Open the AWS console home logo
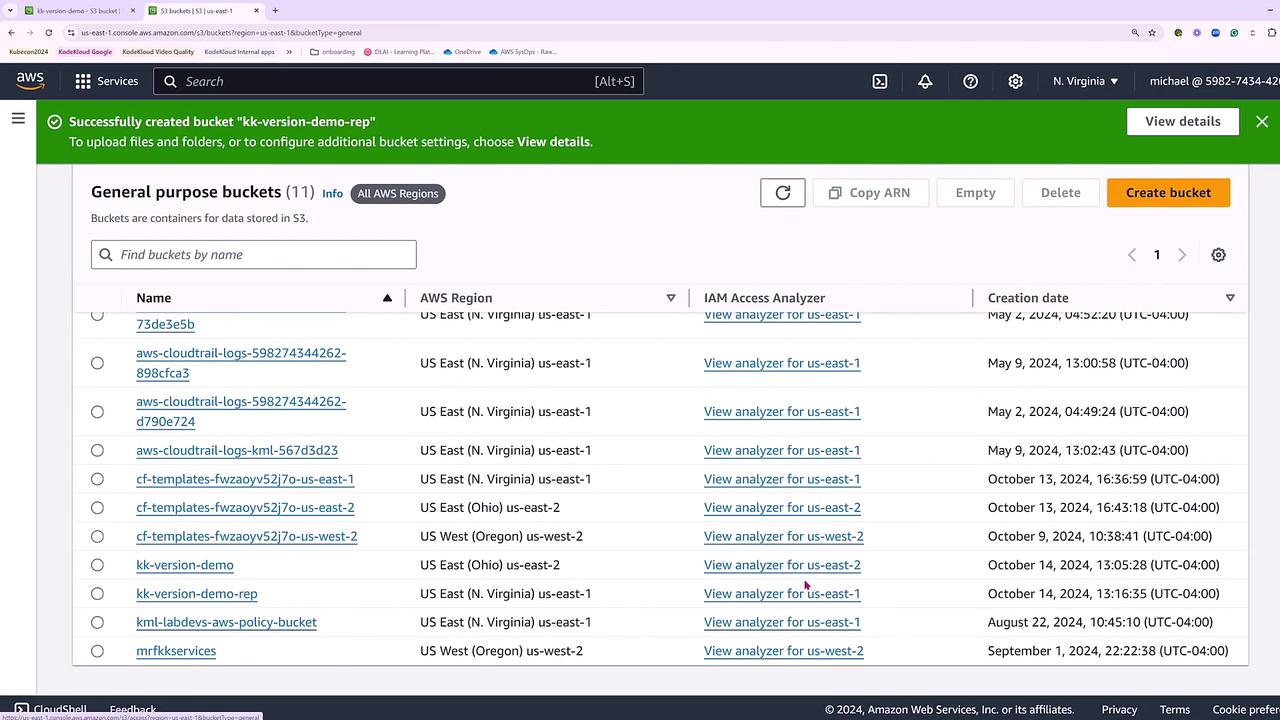This screenshot has width=1280, height=720. click(x=30, y=81)
